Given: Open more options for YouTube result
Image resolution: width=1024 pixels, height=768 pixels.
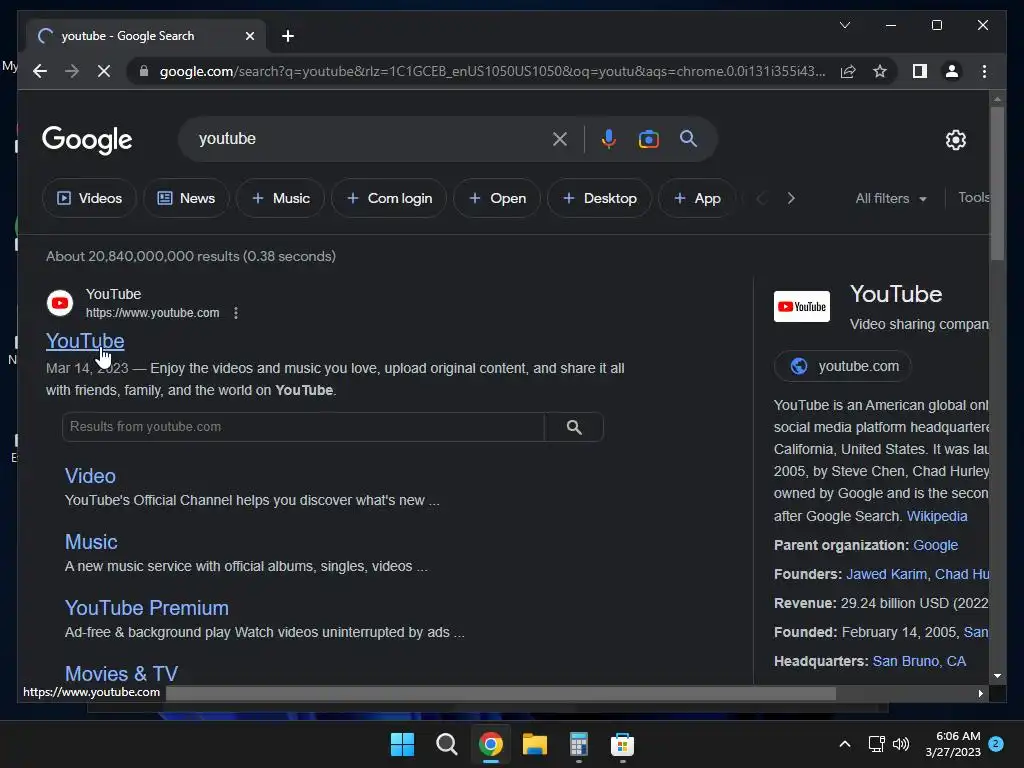Looking at the screenshot, I should click(236, 313).
